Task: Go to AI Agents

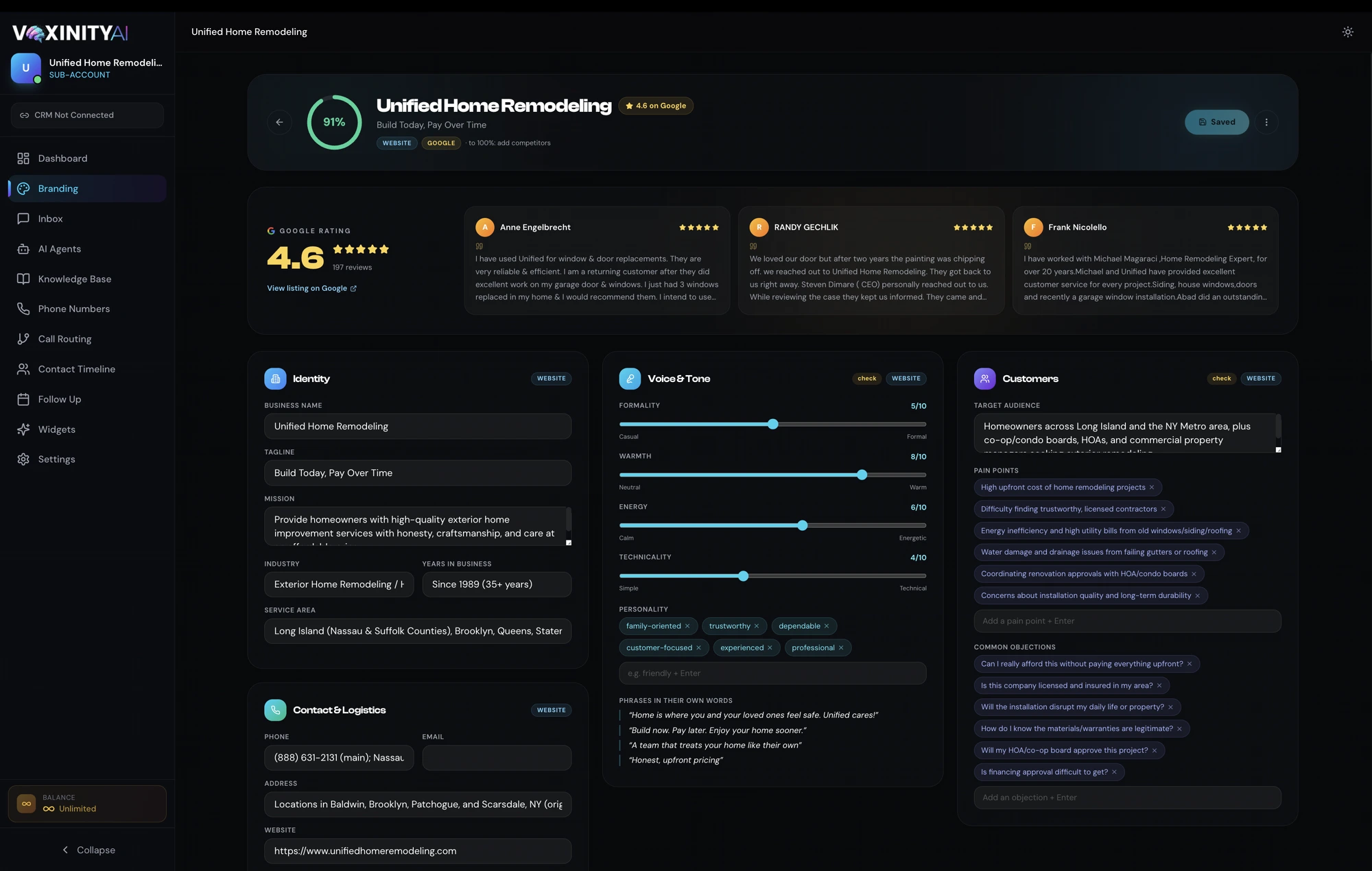Action: (x=87, y=249)
